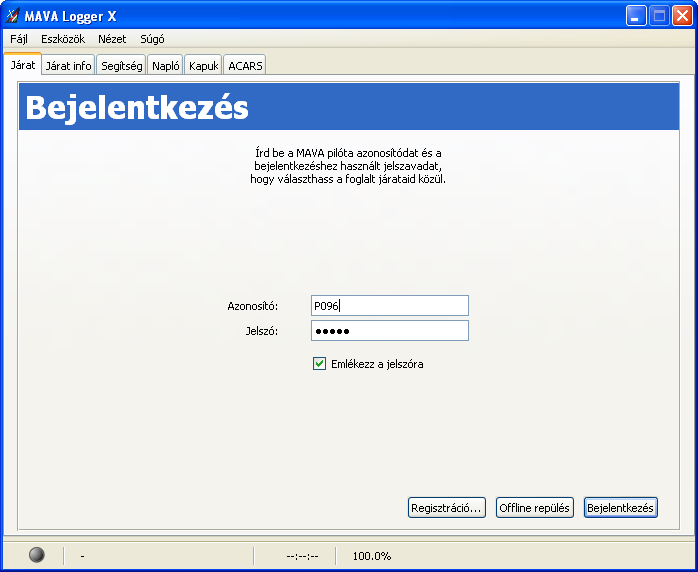The image size is (698, 572).
Task: Switch to the Járat tab
Action: [x=23, y=65]
